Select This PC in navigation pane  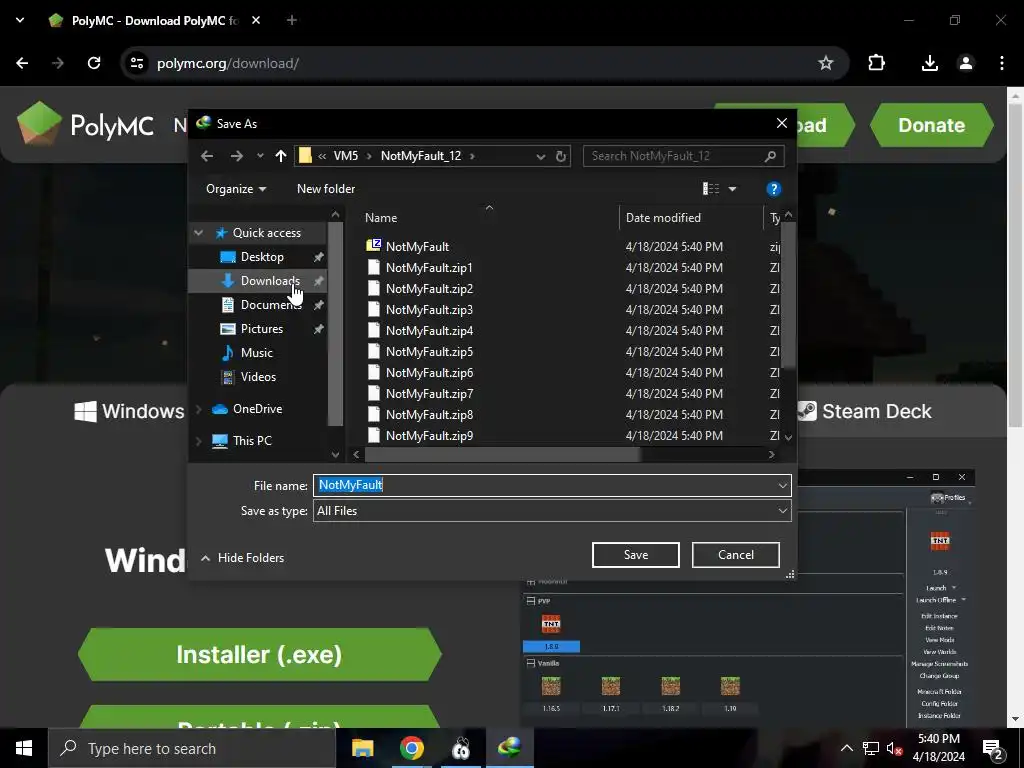251,441
